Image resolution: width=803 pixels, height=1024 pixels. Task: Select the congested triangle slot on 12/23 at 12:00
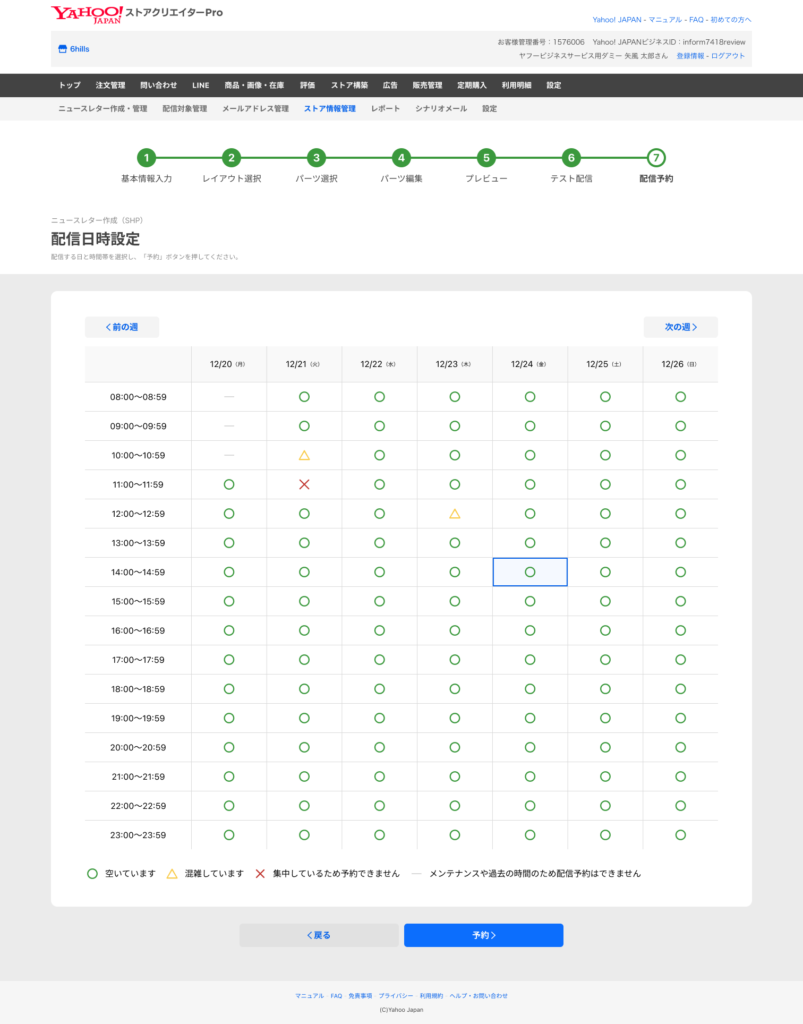[x=455, y=514]
